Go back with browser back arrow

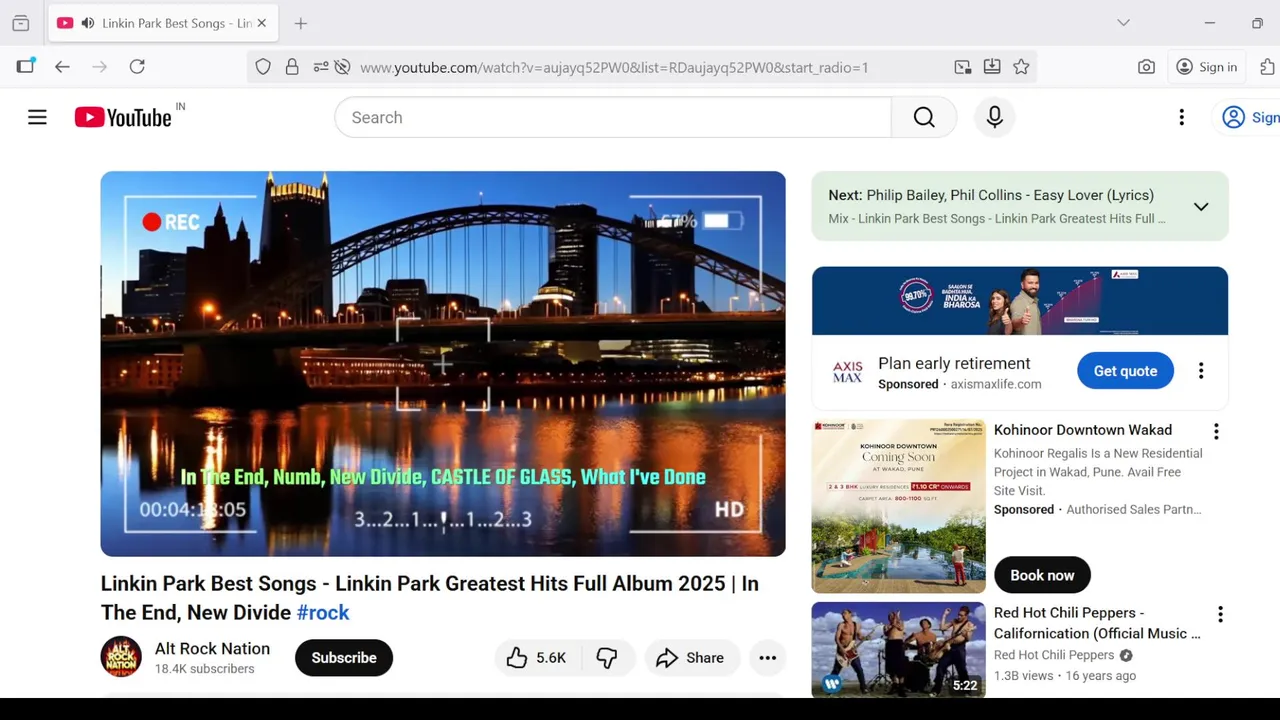tap(62, 67)
